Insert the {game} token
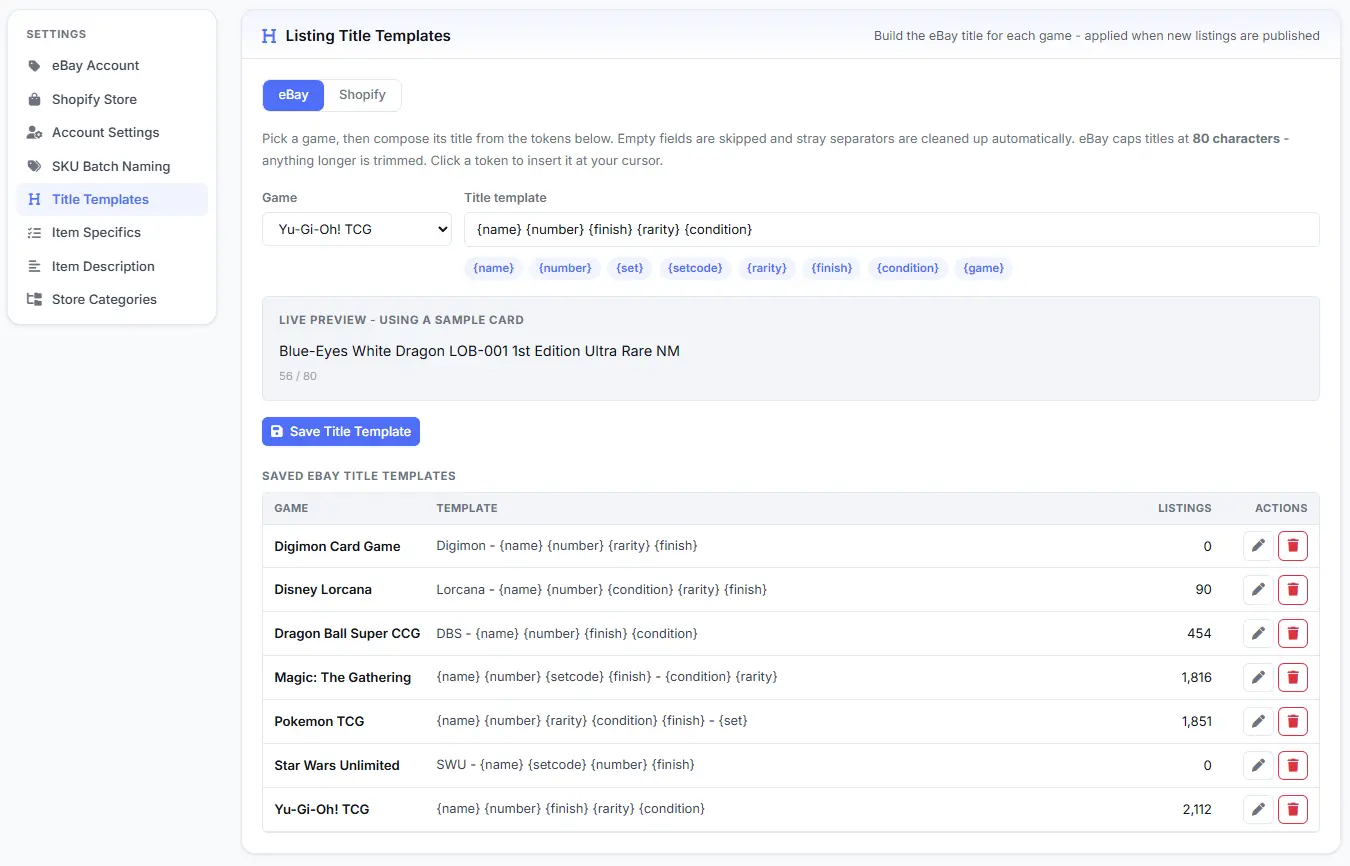Image resolution: width=1350 pixels, height=866 pixels. coord(984,268)
